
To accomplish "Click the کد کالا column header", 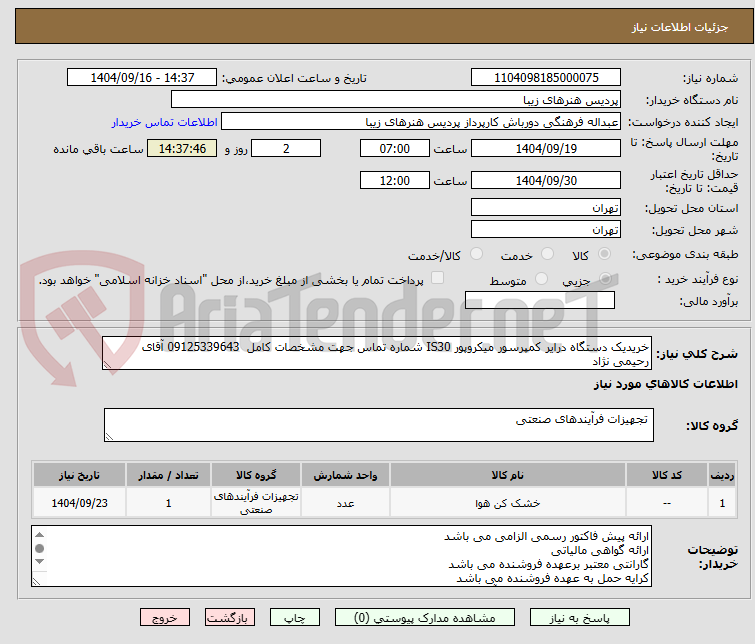I will point(667,475).
